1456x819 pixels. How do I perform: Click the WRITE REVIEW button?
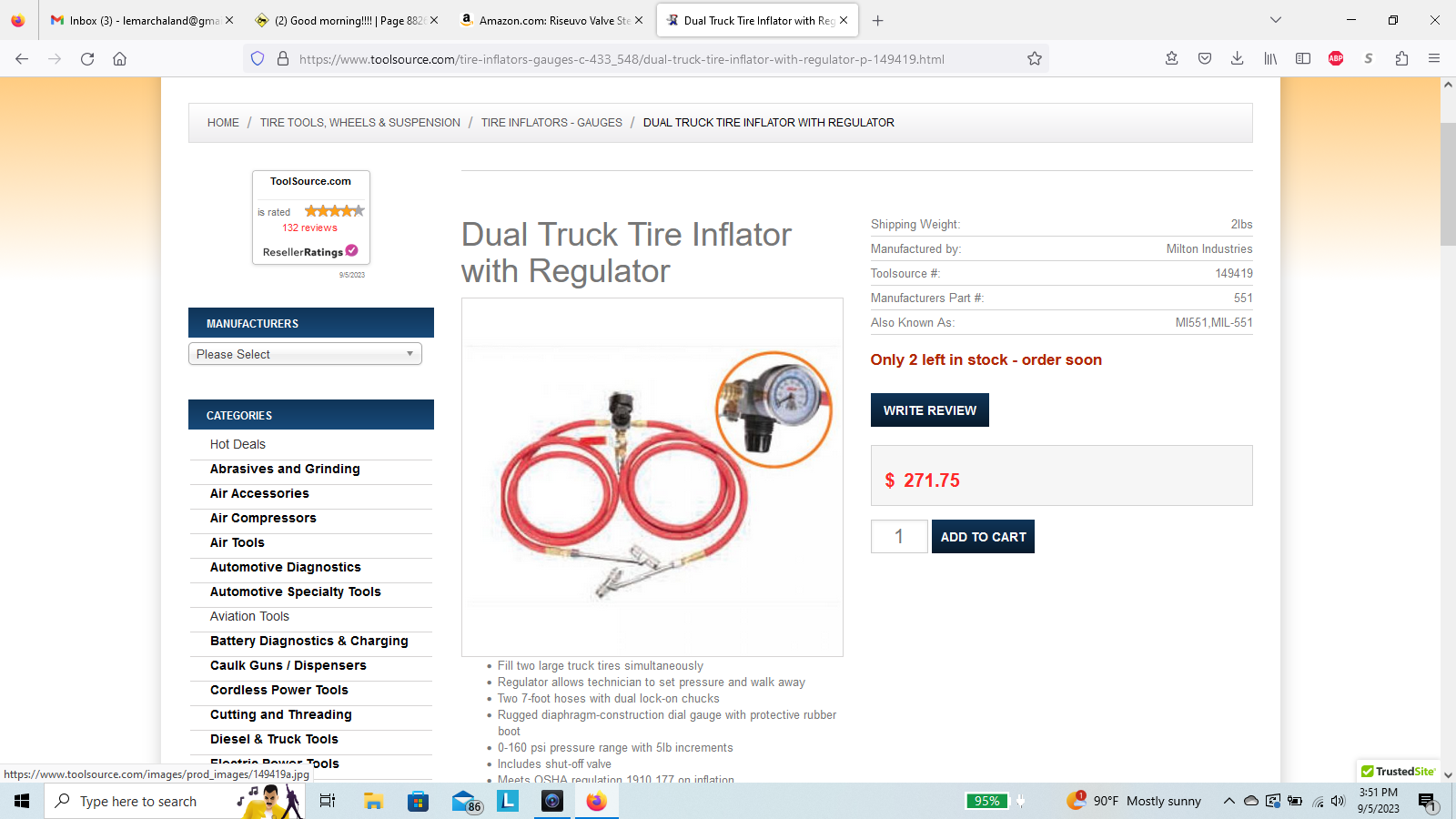[x=930, y=410]
